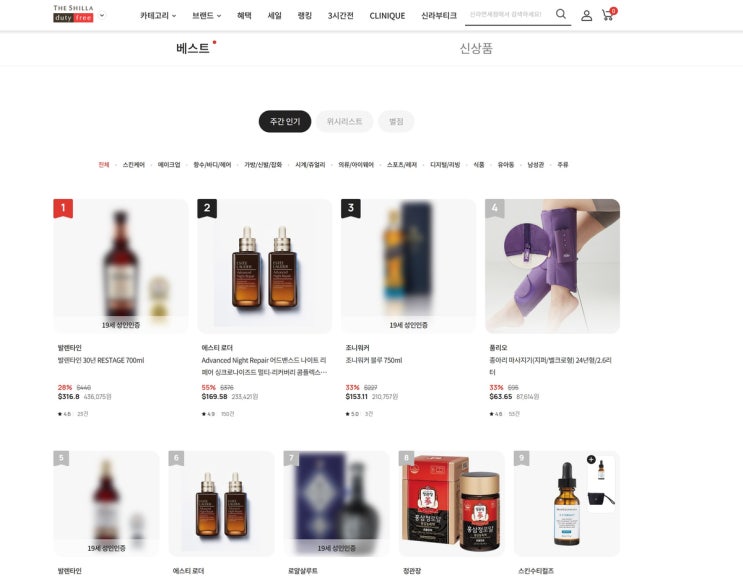
Task: Click the 로얄살루트 brand name
Action: 303,571
